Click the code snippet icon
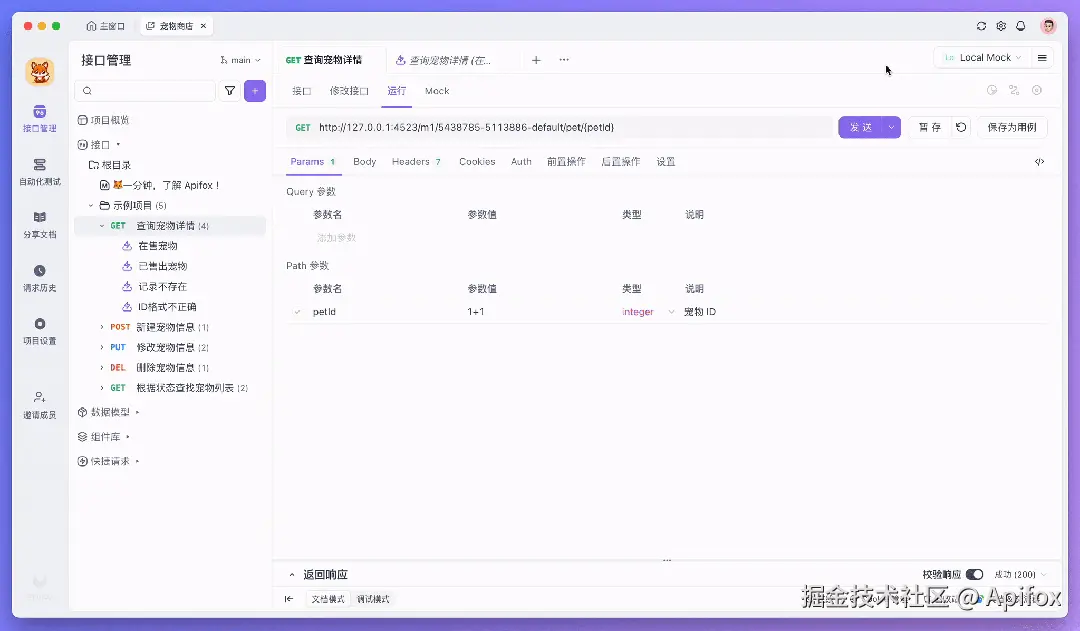This screenshot has height=631, width=1080. pos(1039,162)
